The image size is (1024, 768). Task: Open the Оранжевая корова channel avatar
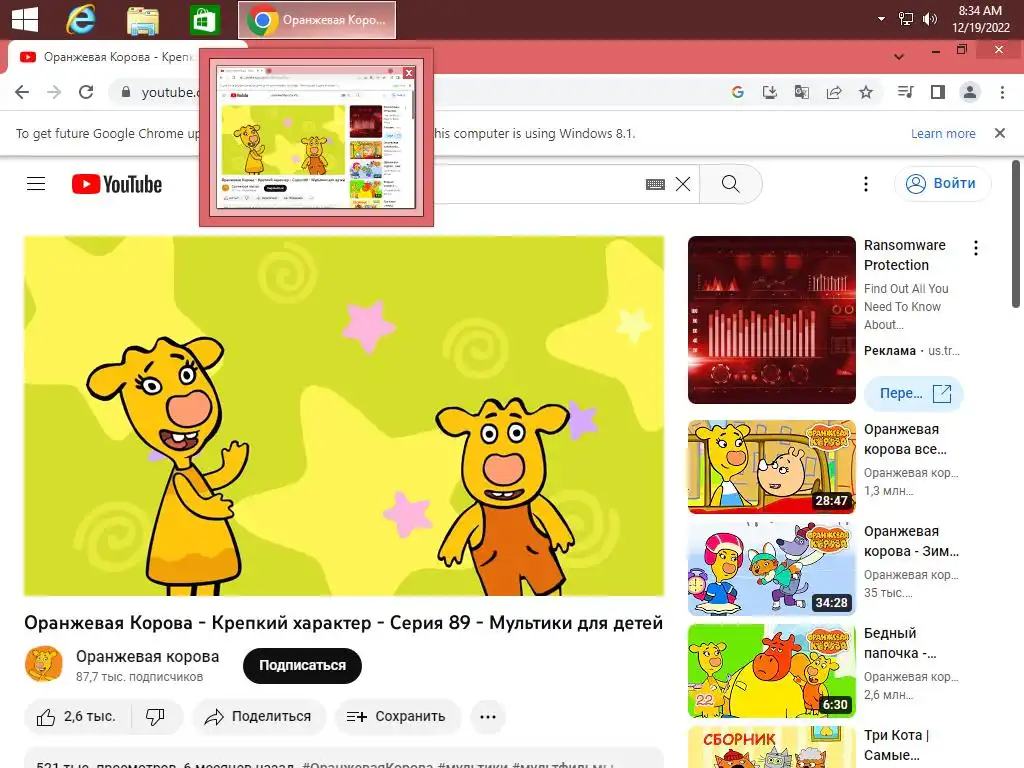pyautogui.click(x=44, y=664)
